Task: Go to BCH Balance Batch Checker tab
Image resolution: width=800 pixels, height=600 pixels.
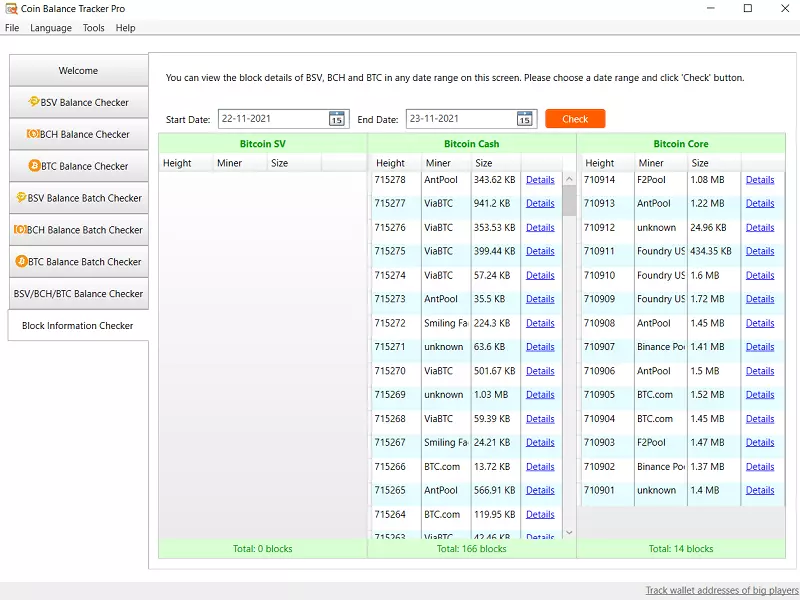Action: click(78, 230)
